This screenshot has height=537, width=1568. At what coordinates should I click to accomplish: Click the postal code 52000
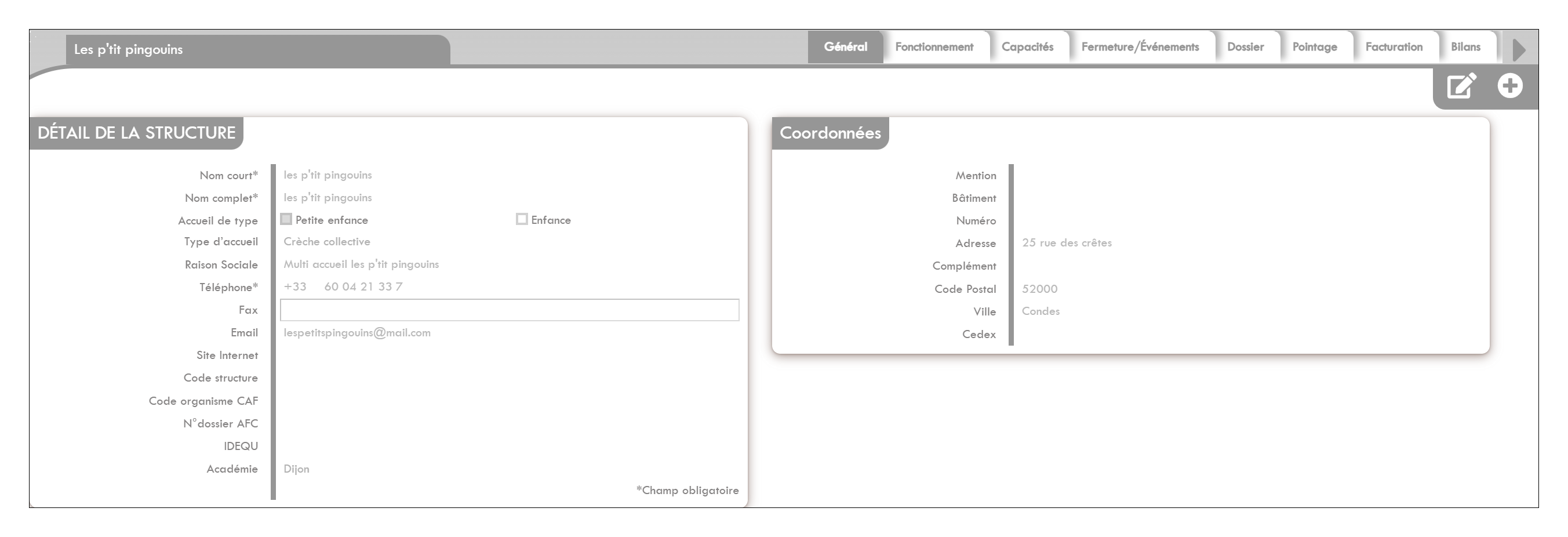tap(1040, 289)
